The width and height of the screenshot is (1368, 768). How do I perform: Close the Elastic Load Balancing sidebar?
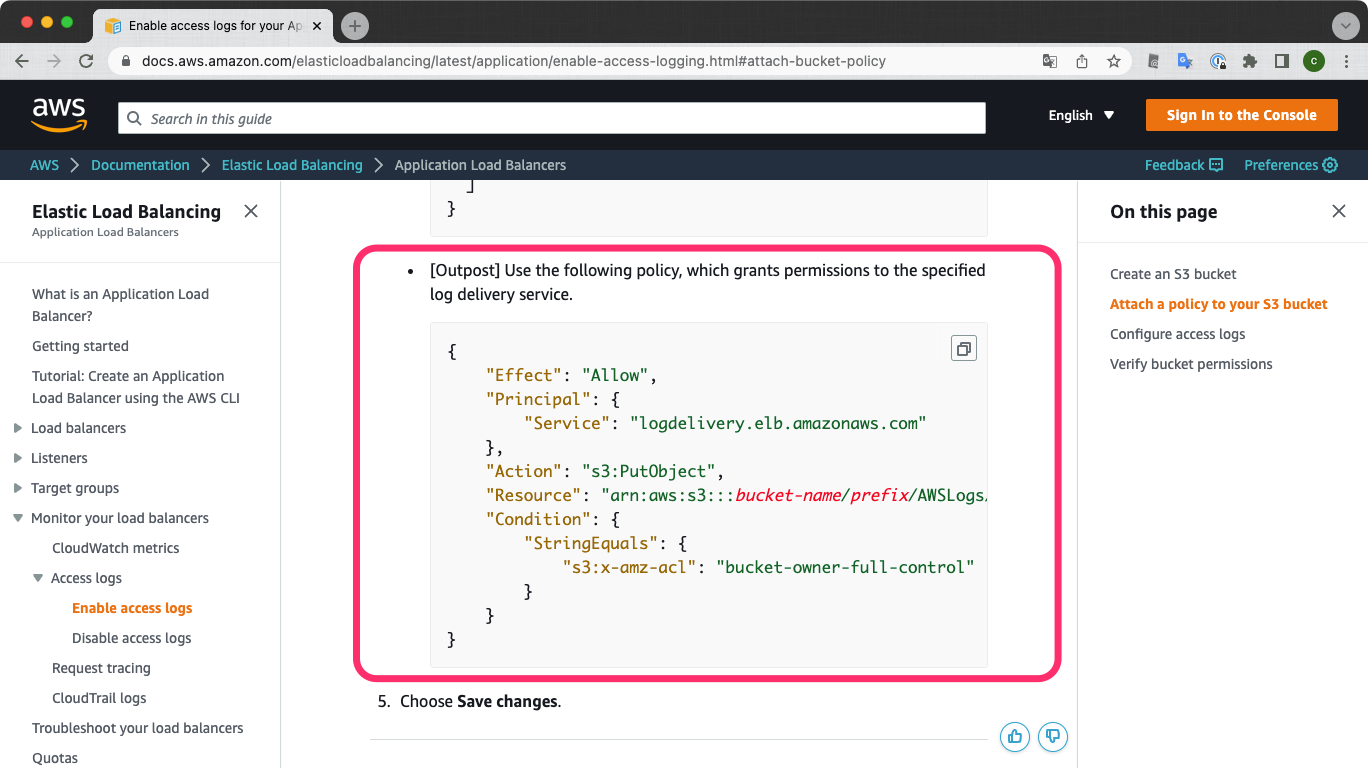(251, 211)
